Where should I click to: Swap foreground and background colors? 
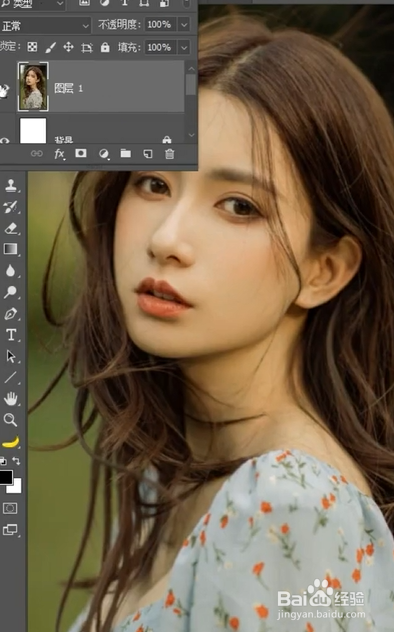click(17, 461)
